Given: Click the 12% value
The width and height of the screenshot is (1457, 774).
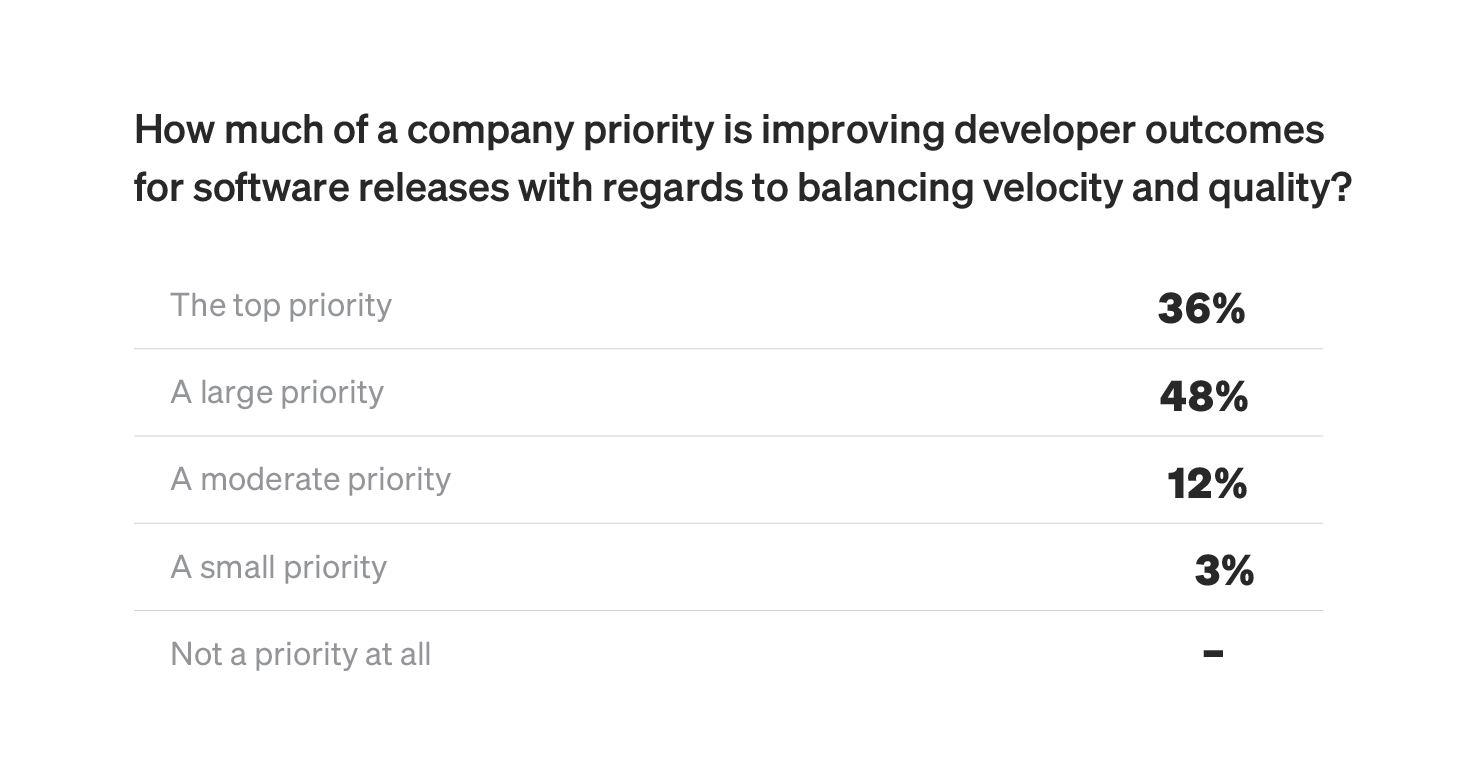Looking at the screenshot, I should point(1206,484).
